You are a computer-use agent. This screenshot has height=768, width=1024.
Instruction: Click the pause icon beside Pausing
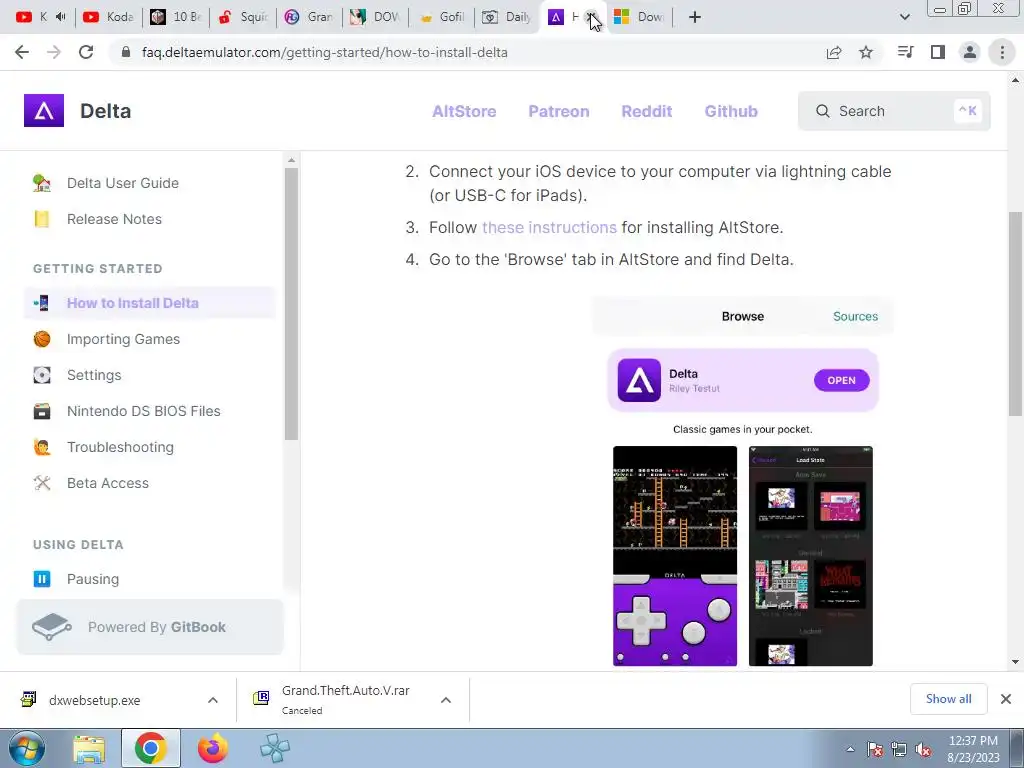pyautogui.click(x=42, y=579)
